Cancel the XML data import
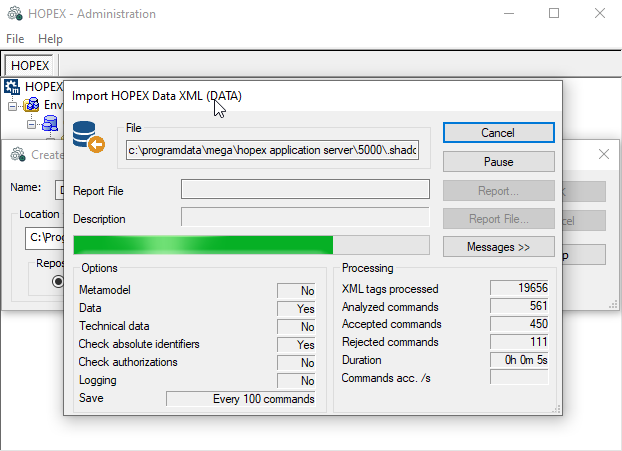This screenshot has height=451, width=622. tap(498, 133)
